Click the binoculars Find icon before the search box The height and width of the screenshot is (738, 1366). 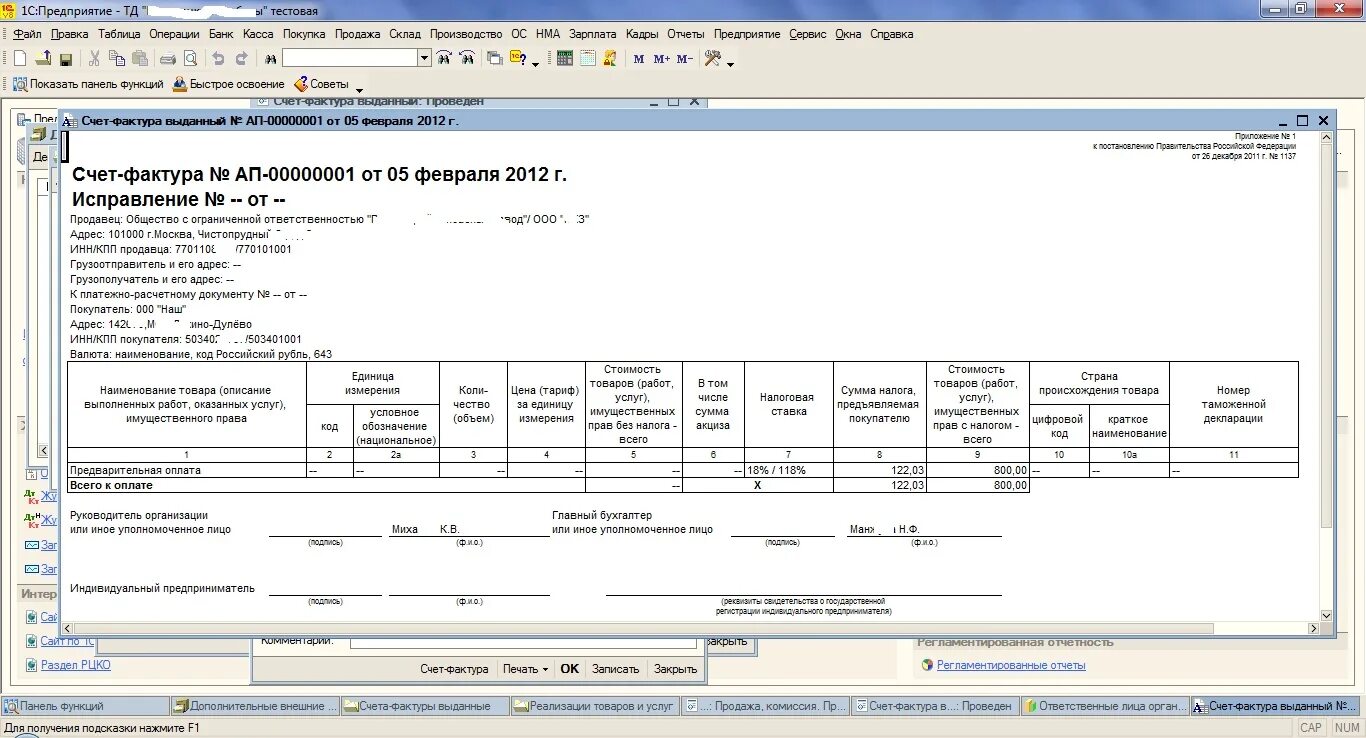(271, 59)
